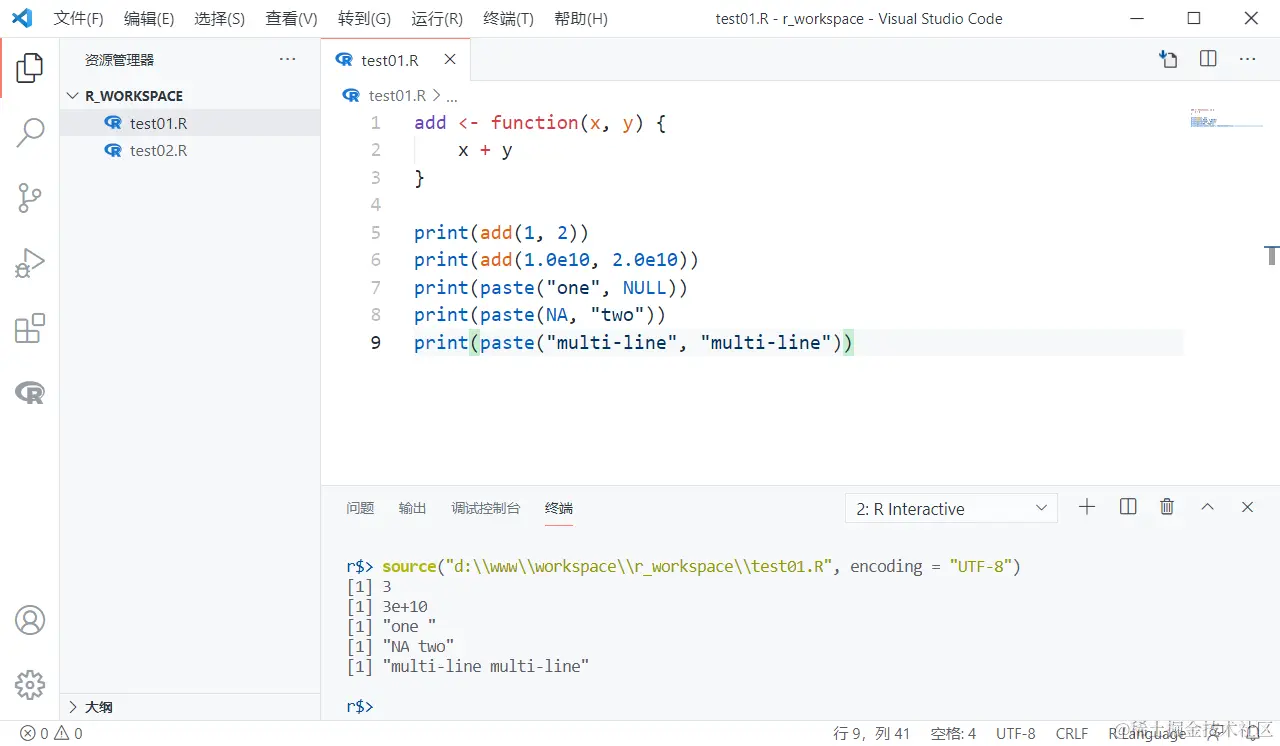Click the Run Source icon in editor toolbar

tap(1168, 59)
